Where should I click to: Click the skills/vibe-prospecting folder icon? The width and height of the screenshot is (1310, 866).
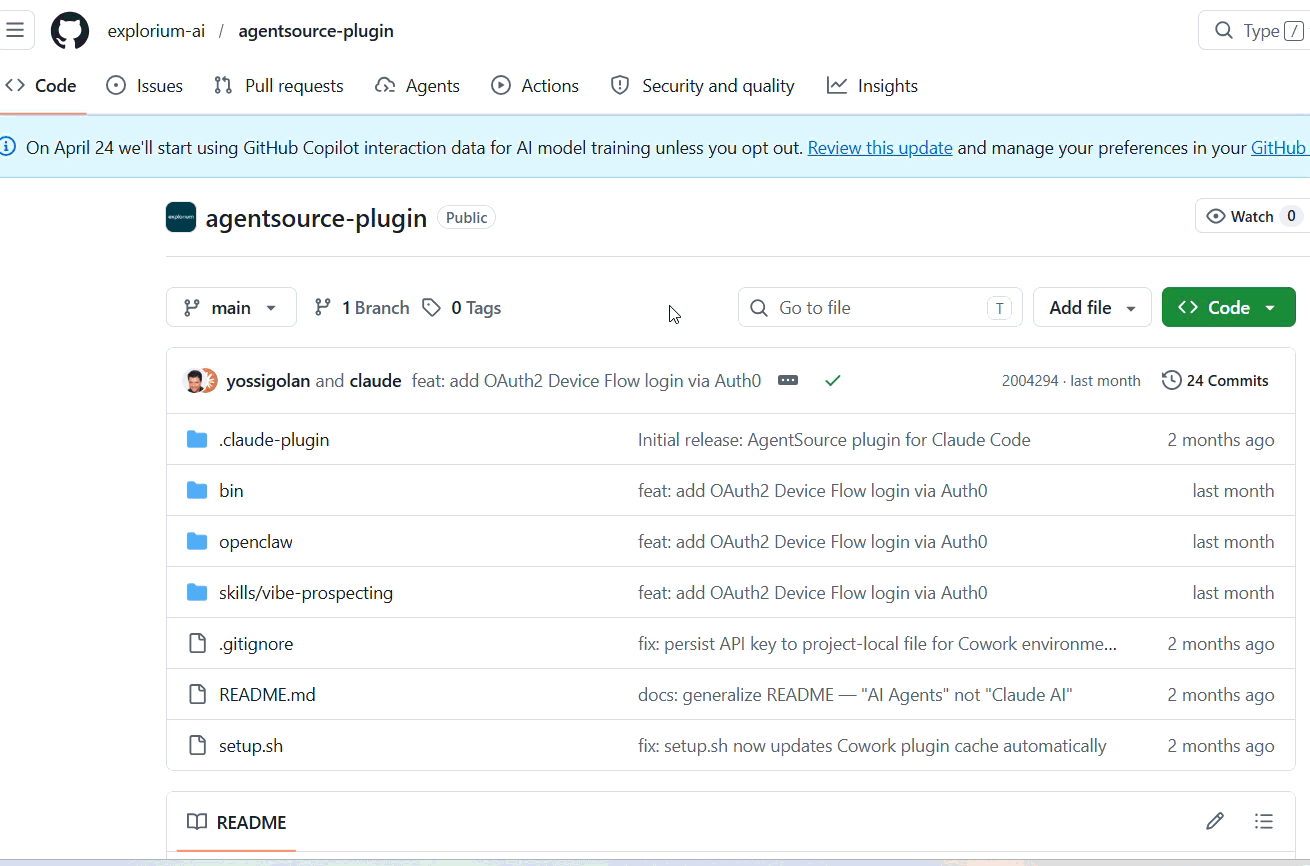pyautogui.click(x=197, y=592)
